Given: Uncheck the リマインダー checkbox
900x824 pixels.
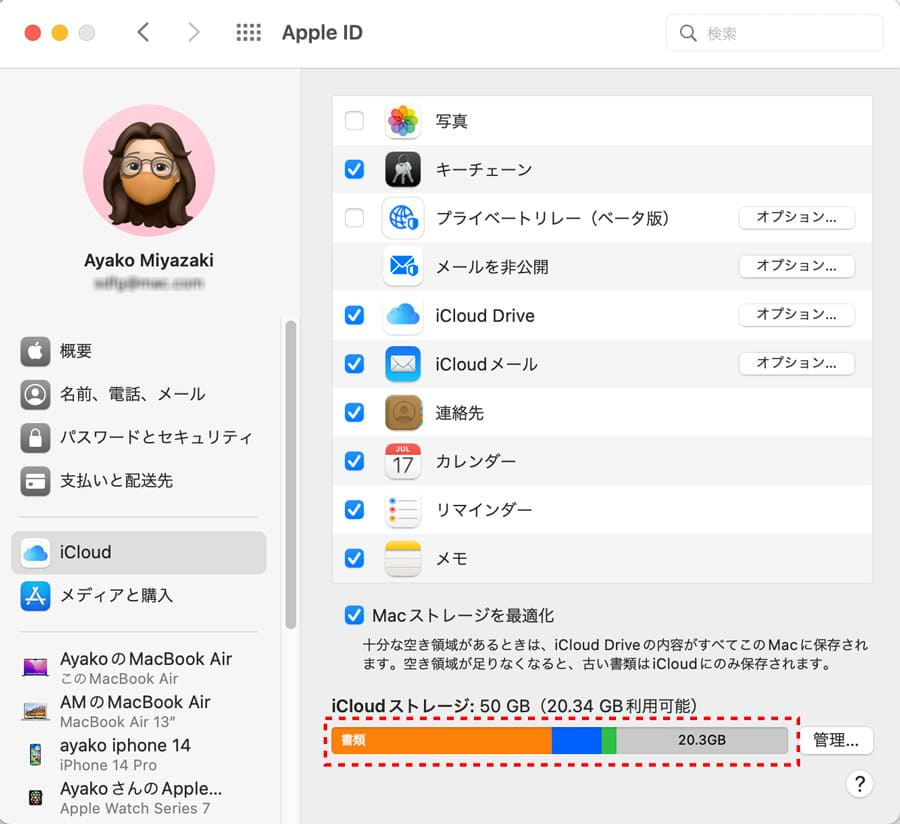Looking at the screenshot, I should click(x=354, y=510).
